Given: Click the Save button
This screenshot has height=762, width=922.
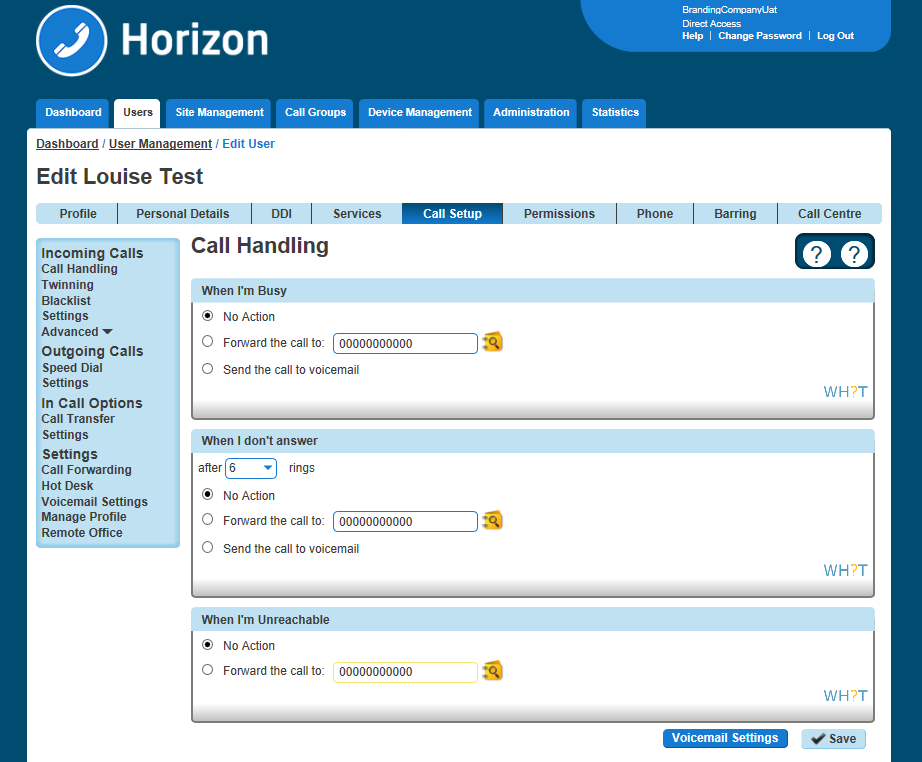Looking at the screenshot, I should (x=833, y=739).
